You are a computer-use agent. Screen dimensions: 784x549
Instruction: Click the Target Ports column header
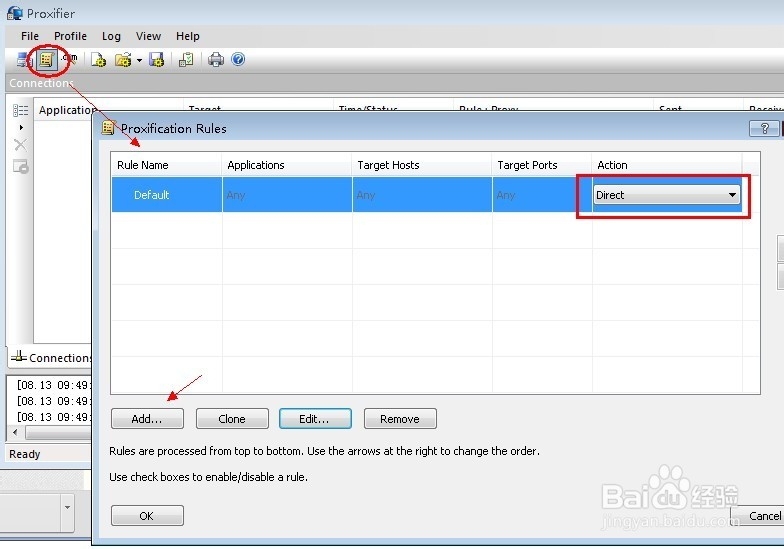pos(542,165)
